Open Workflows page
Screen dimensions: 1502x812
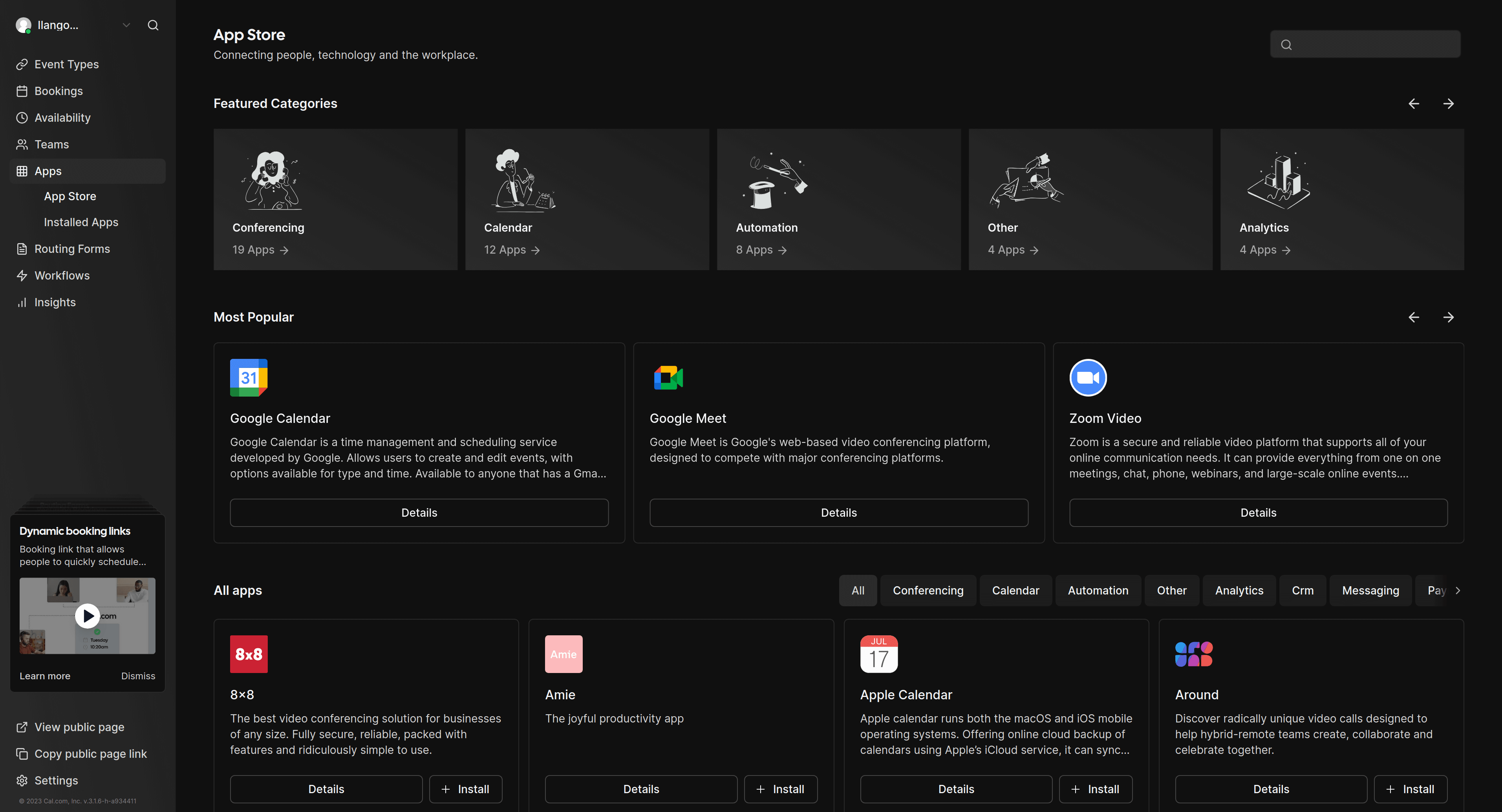tap(88, 276)
